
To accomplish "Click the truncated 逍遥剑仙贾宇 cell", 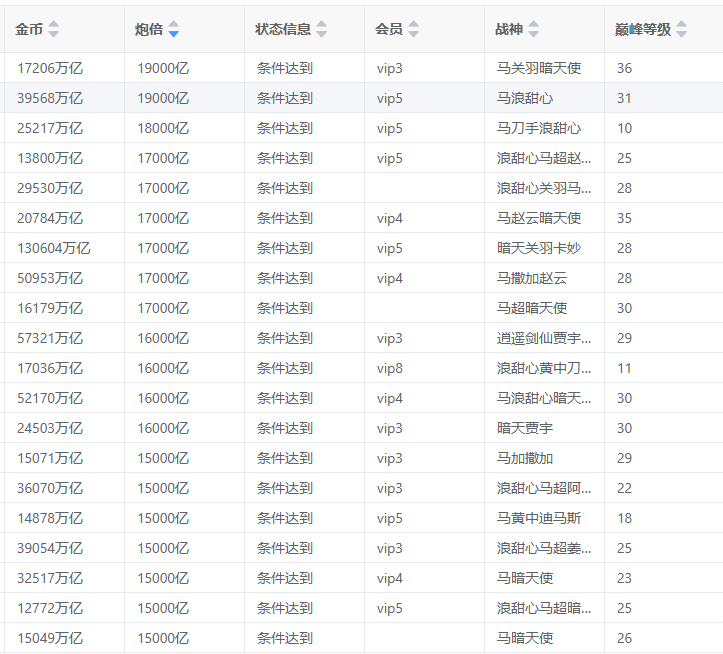I will 543,338.
